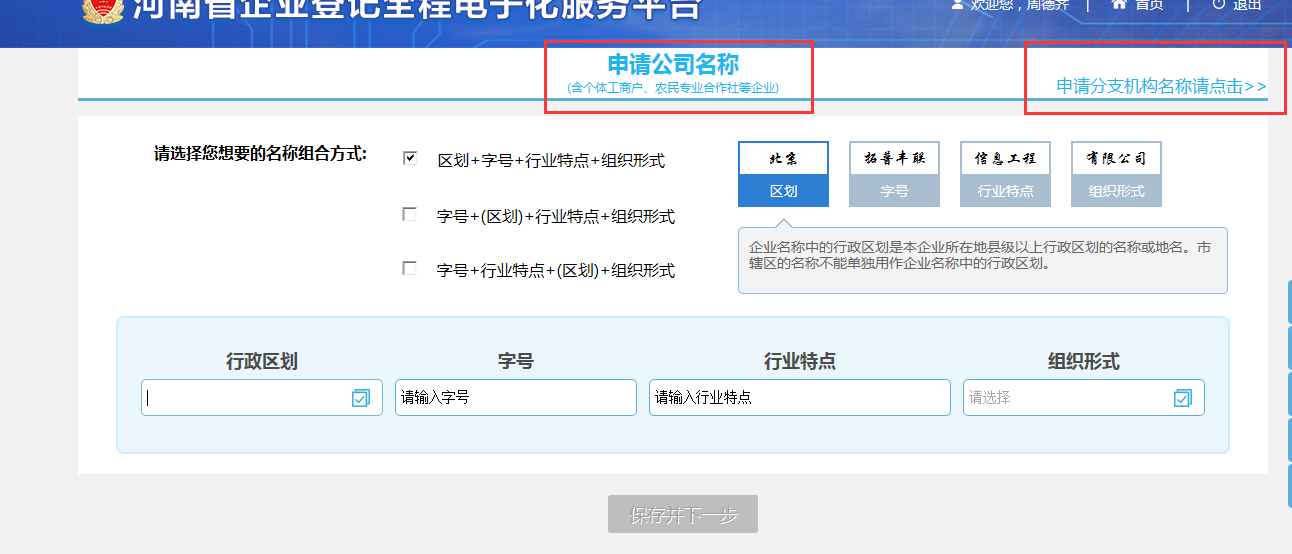The image size is (1292, 554).
Task: Click the 退出 logout link
Action: 1247,5
